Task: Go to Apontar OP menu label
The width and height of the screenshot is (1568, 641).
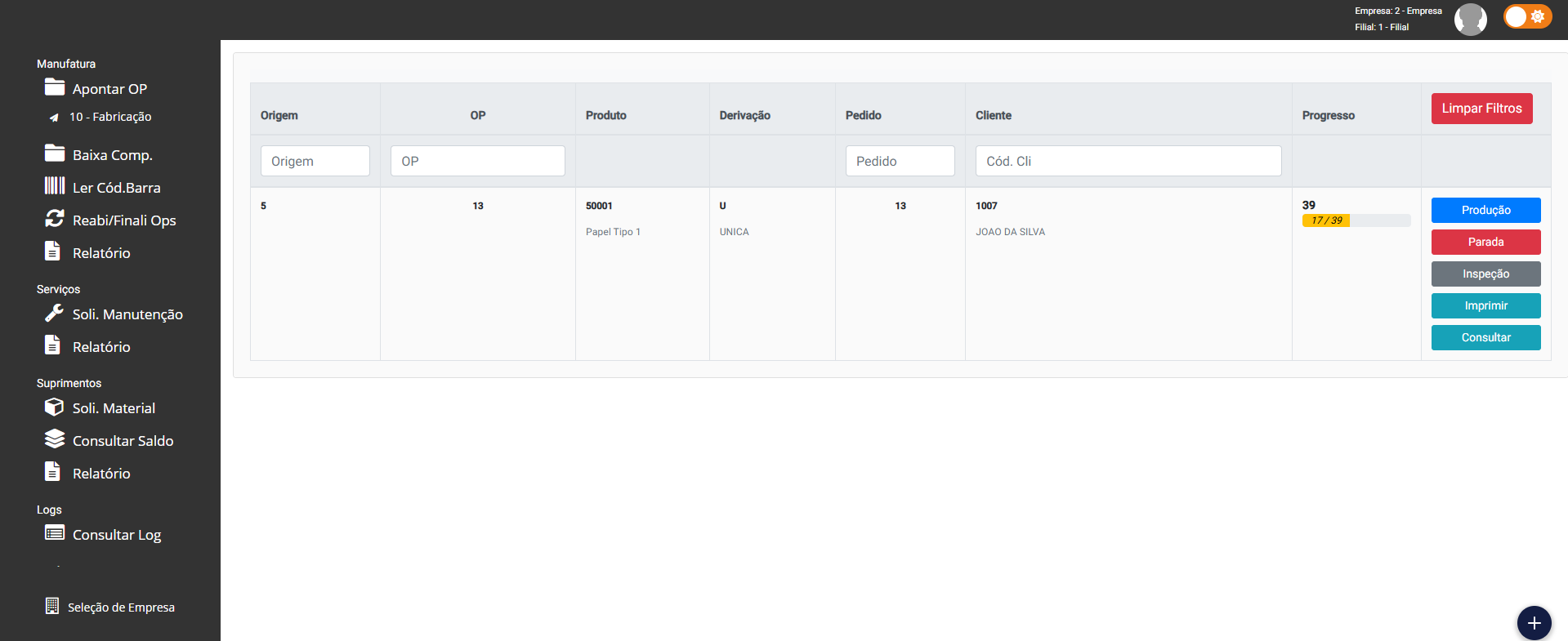Action: pyautogui.click(x=109, y=89)
